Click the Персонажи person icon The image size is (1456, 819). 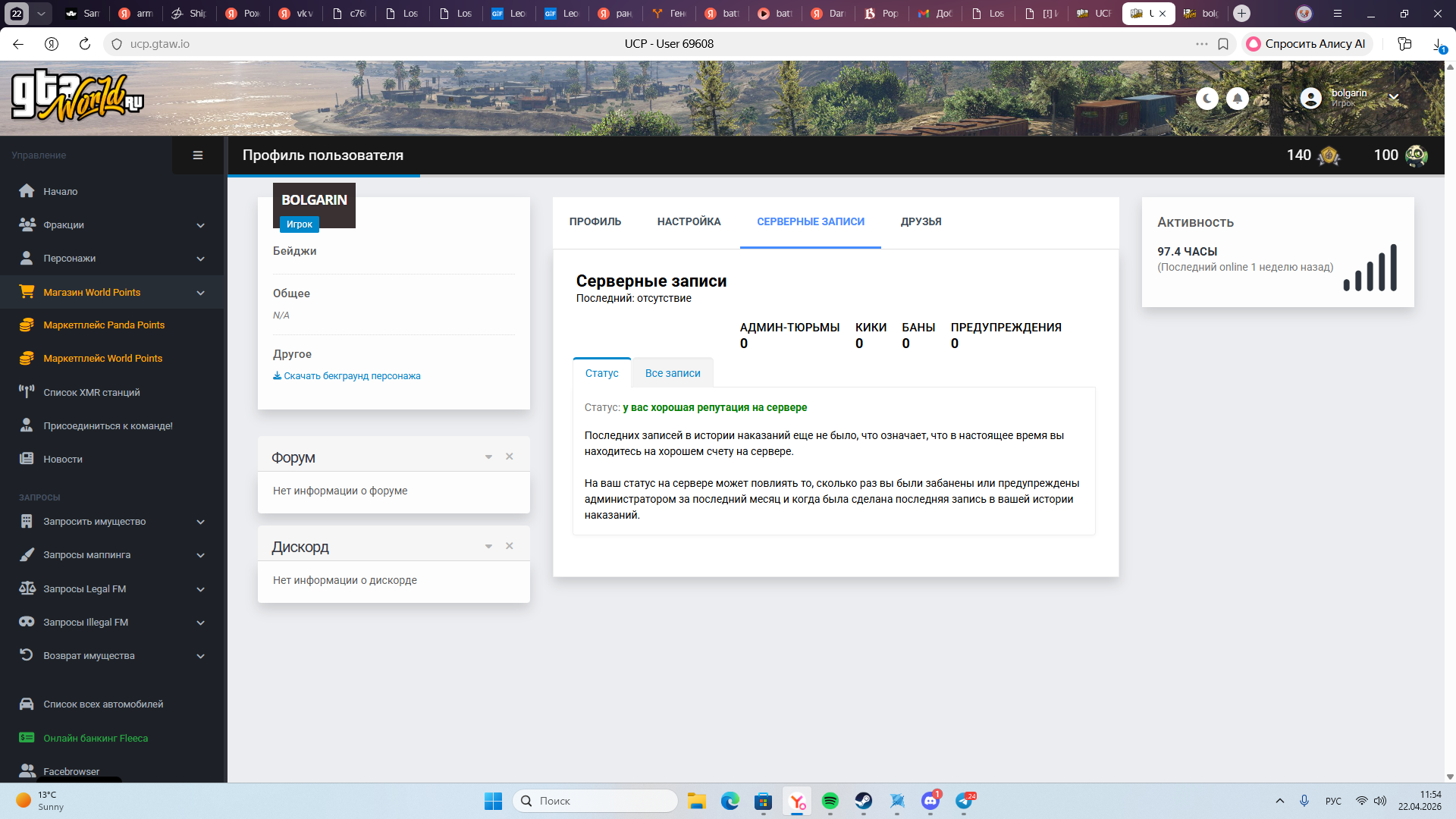coord(27,258)
